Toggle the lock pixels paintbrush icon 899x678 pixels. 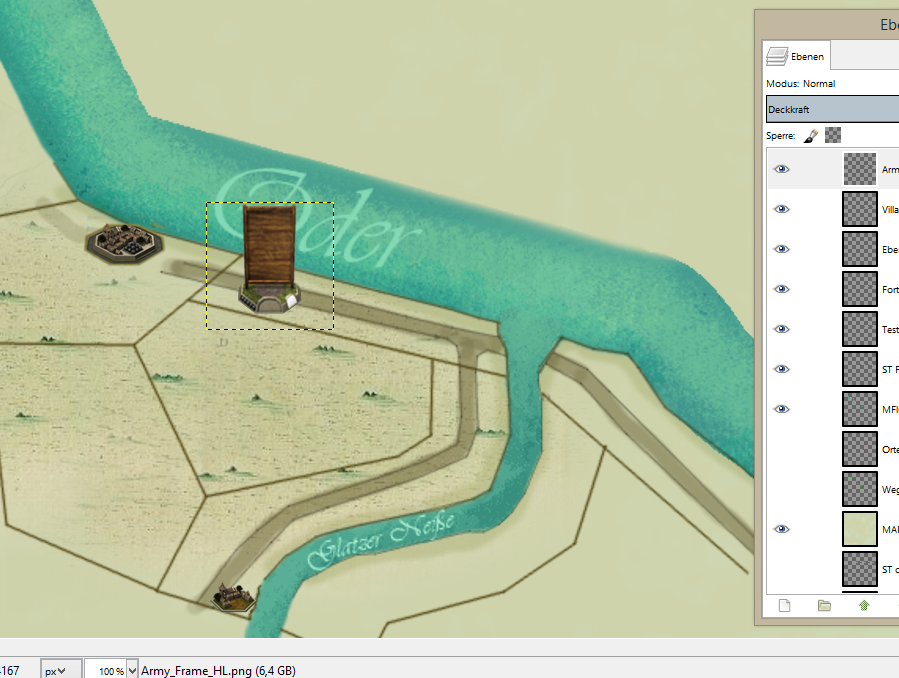point(812,135)
